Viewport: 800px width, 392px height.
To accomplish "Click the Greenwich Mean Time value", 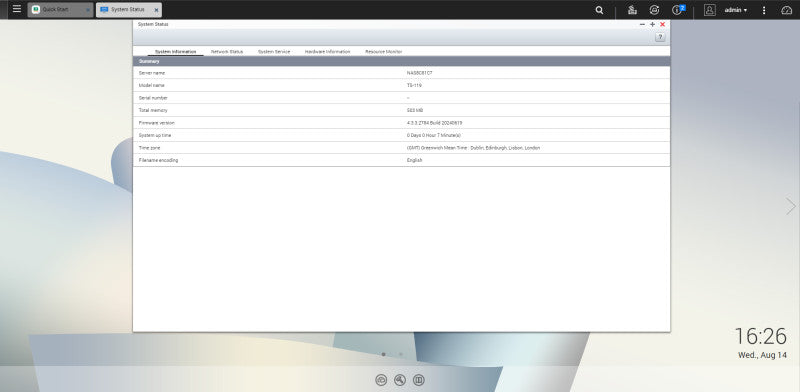I will pos(473,148).
